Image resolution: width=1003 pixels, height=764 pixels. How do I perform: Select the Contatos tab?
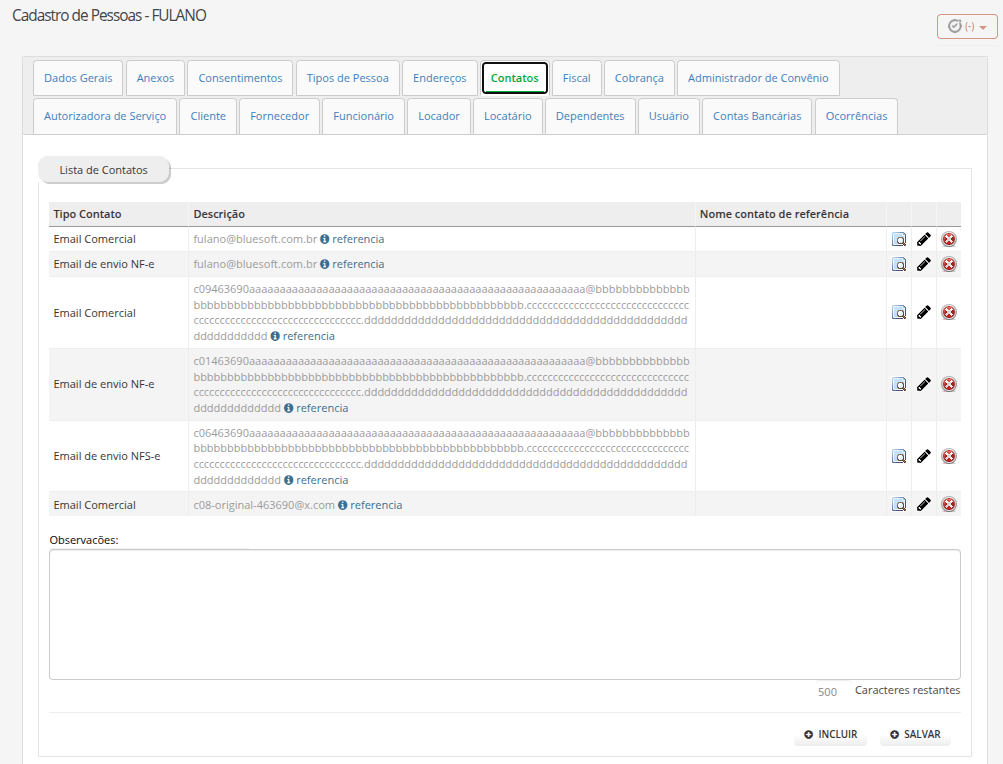click(x=514, y=78)
